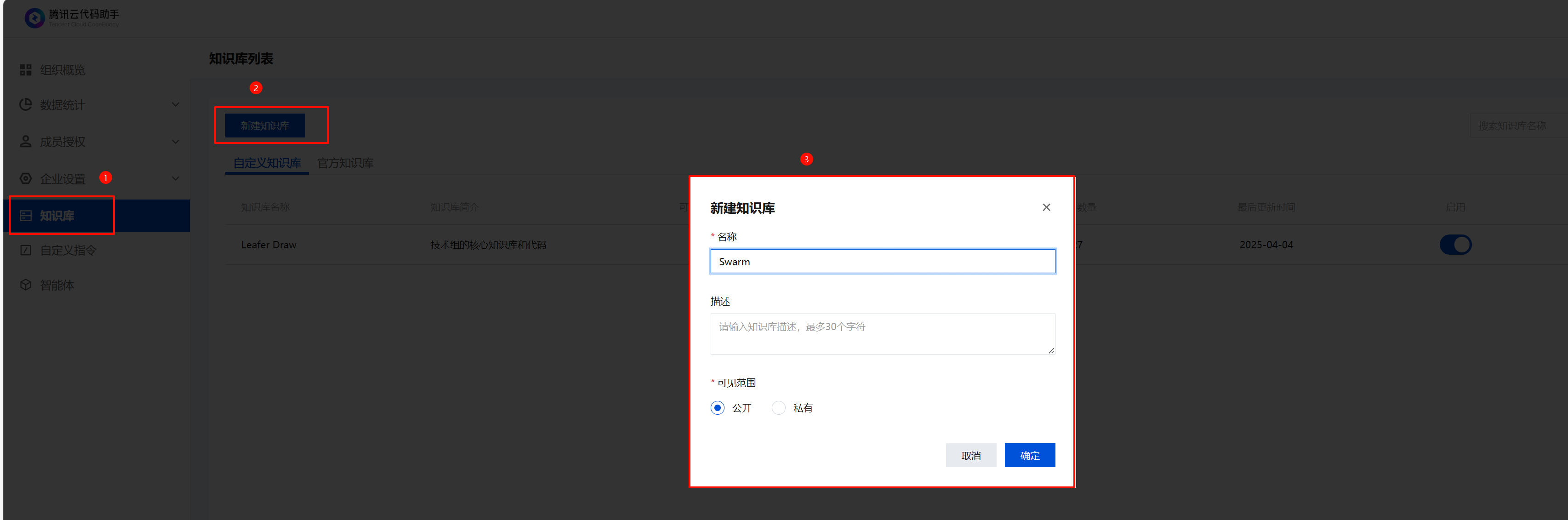1568x520 pixels.
Task: Click the 成员授权 person icon
Action: tap(26, 142)
